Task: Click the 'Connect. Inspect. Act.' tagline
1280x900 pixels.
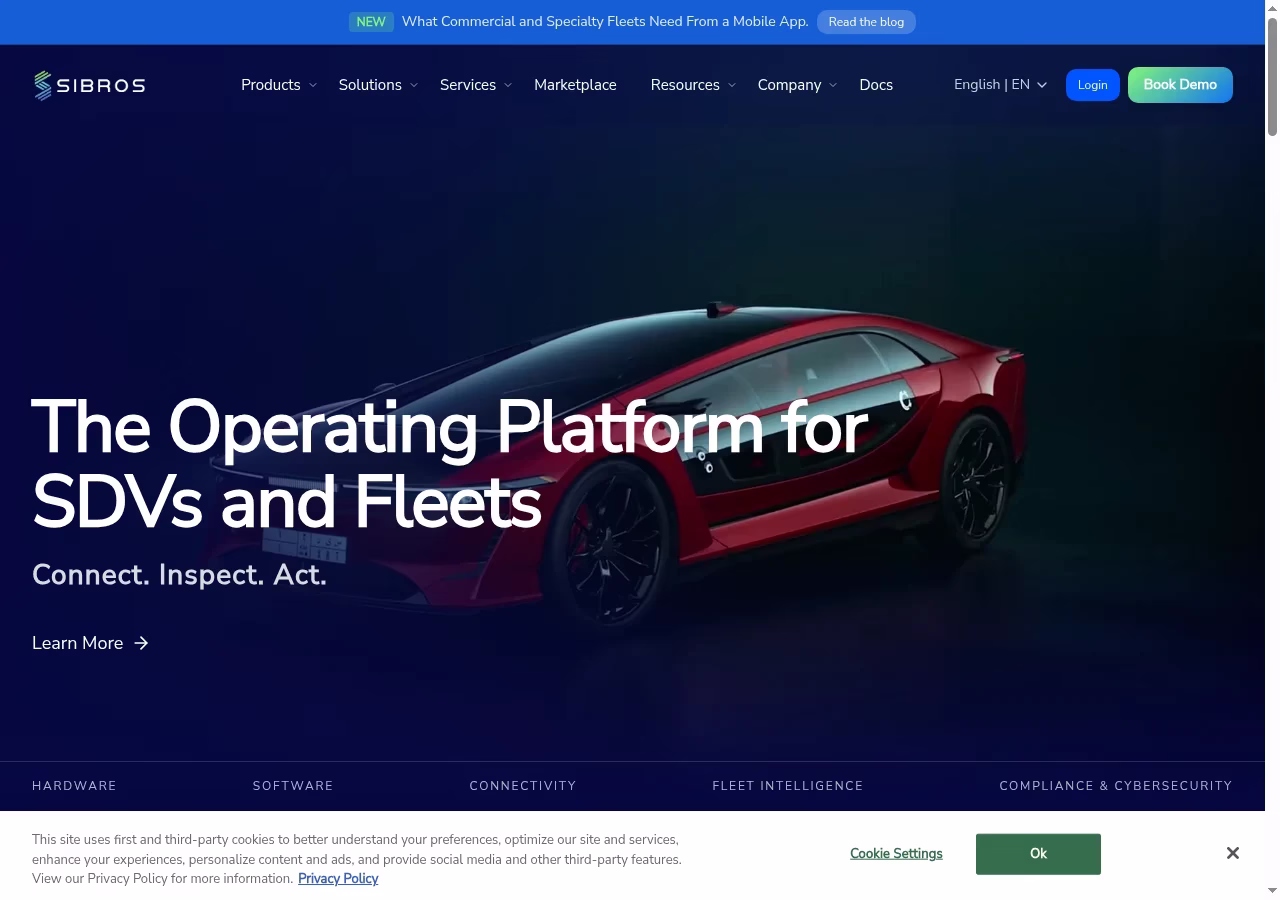Action: (x=180, y=575)
